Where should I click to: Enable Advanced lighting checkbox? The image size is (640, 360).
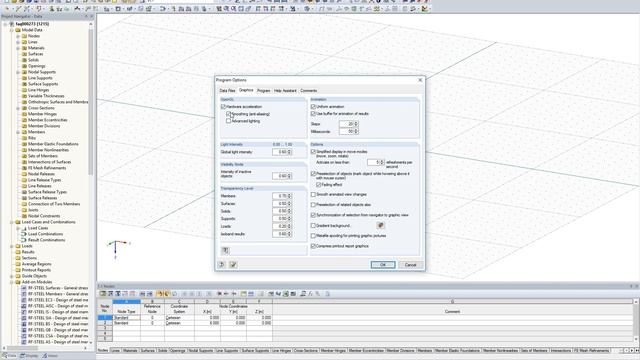point(229,121)
